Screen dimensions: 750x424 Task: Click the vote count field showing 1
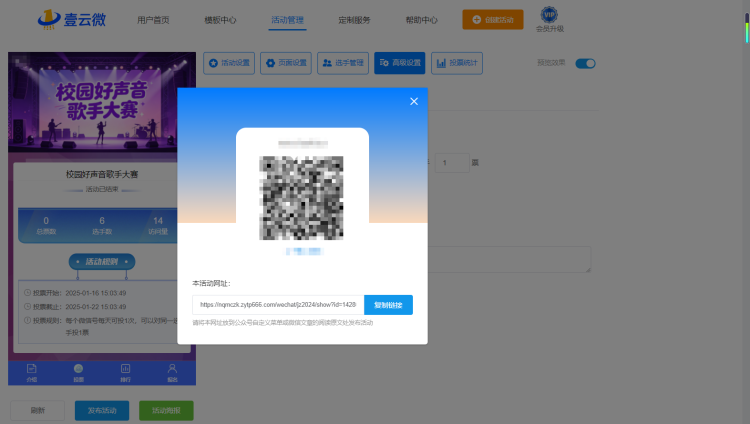(452, 163)
